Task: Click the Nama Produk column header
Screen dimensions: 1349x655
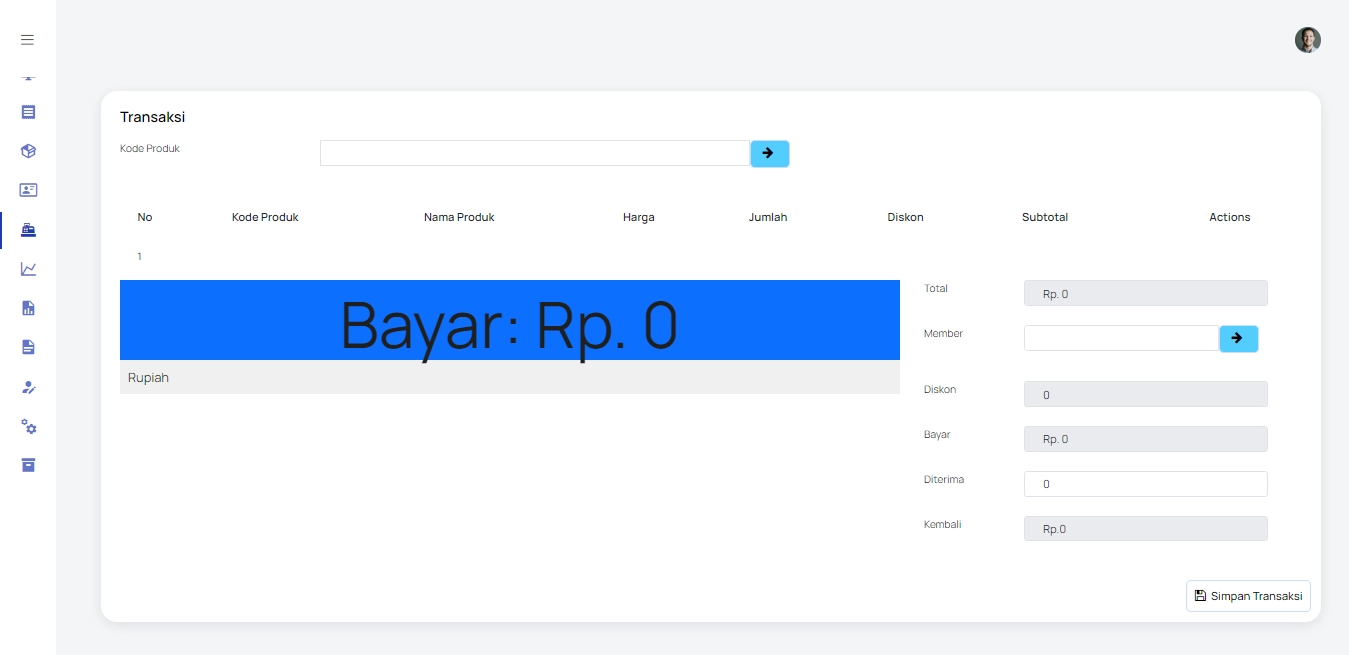Action: tap(459, 217)
